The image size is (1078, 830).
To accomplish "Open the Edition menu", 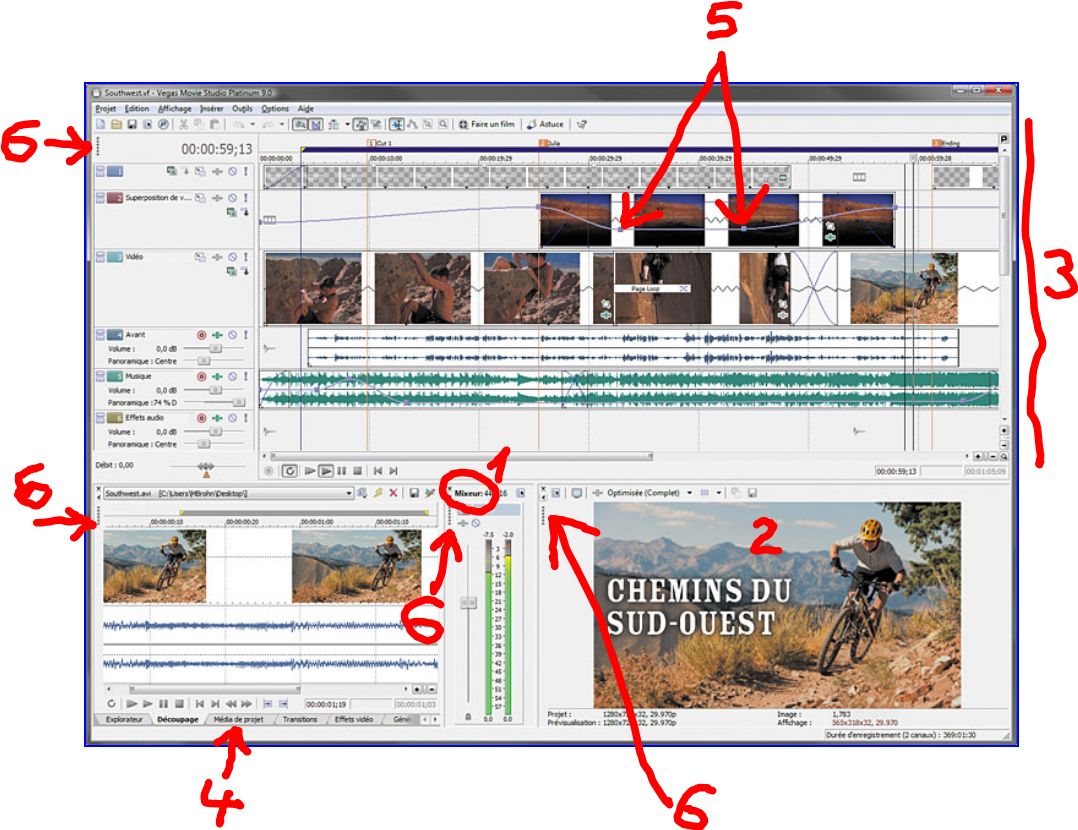I will [137, 109].
